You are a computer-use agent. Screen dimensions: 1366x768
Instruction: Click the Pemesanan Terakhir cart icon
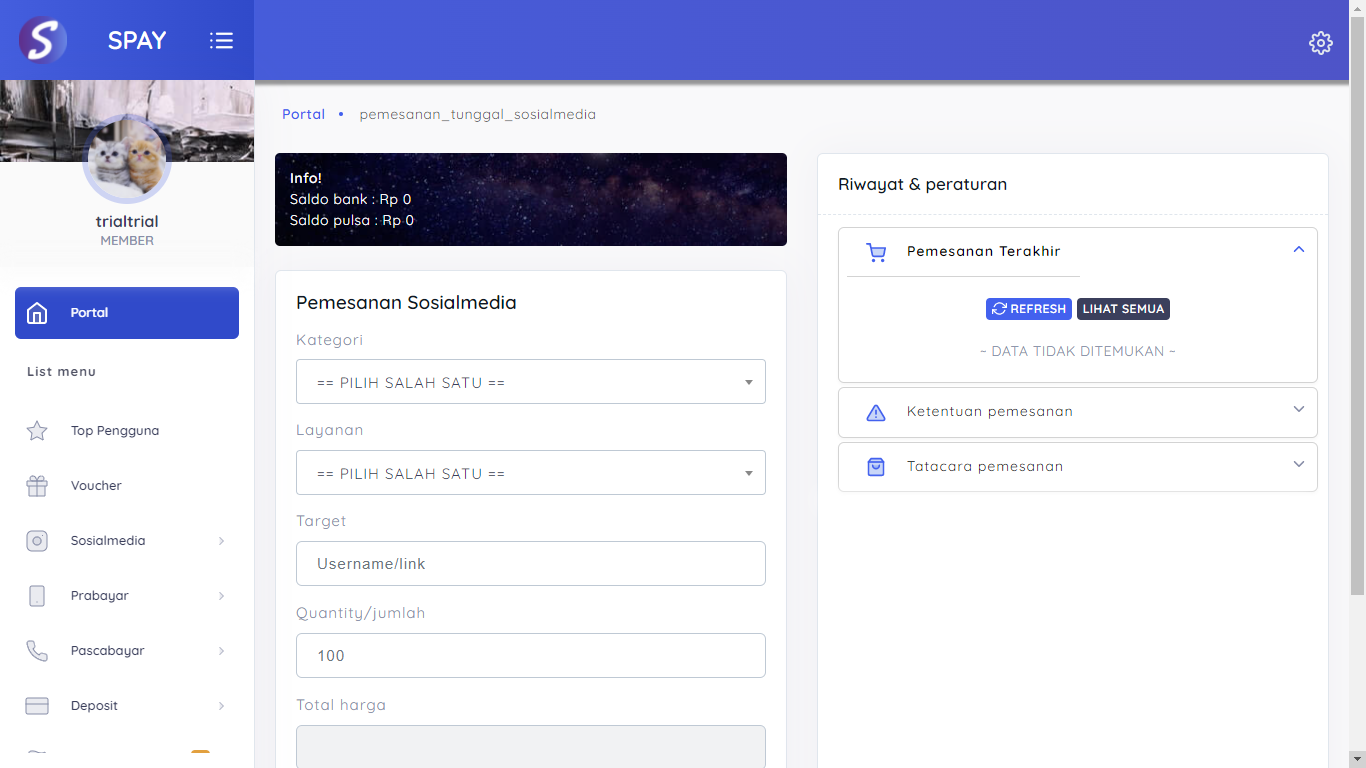(876, 252)
